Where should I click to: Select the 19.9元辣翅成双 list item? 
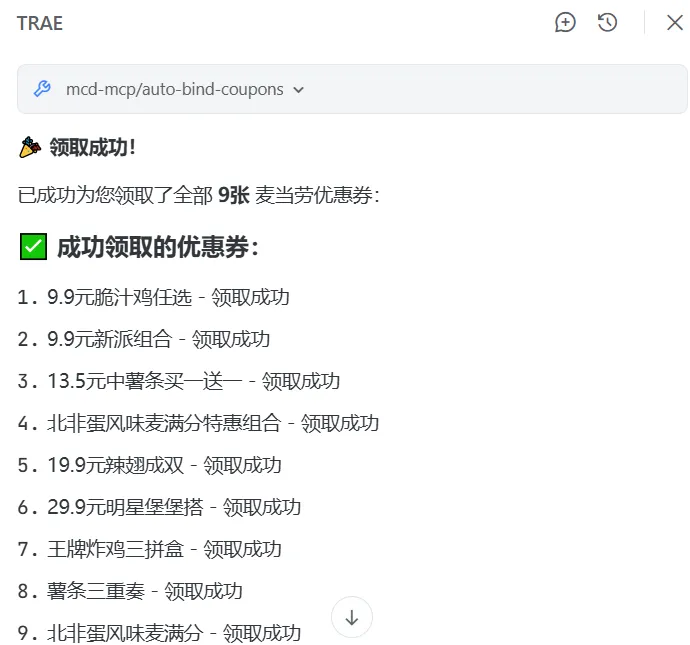point(150,465)
